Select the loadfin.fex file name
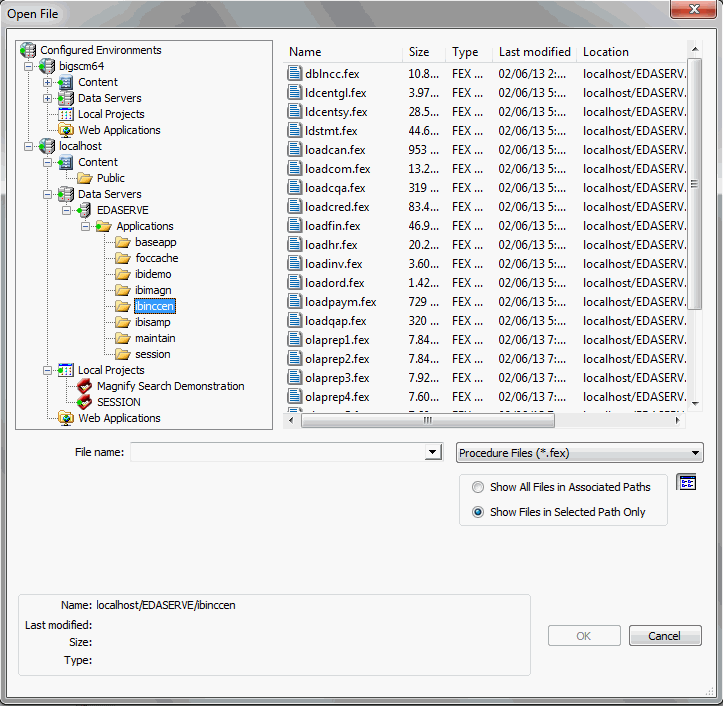Image resolution: width=723 pixels, height=706 pixels. [332, 225]
